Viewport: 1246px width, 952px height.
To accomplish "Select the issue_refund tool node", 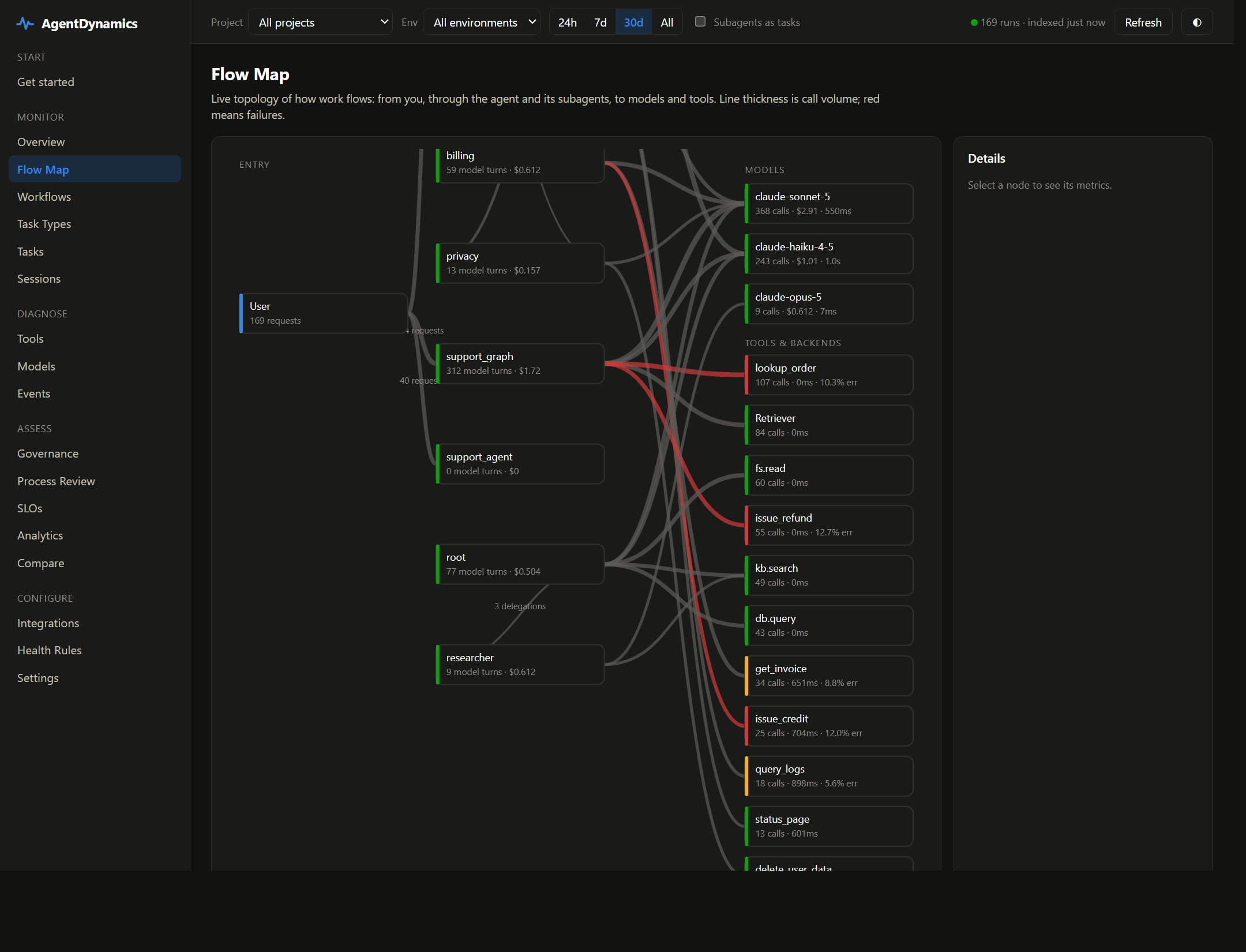I will [829, 525].
